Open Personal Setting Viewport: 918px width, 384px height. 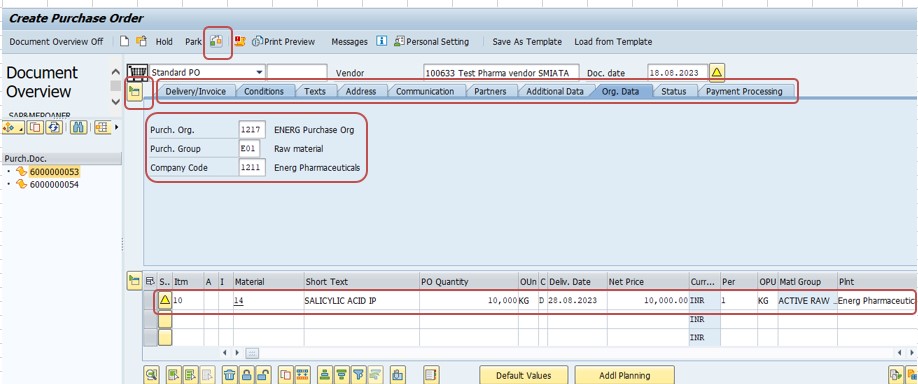(431, 42)
